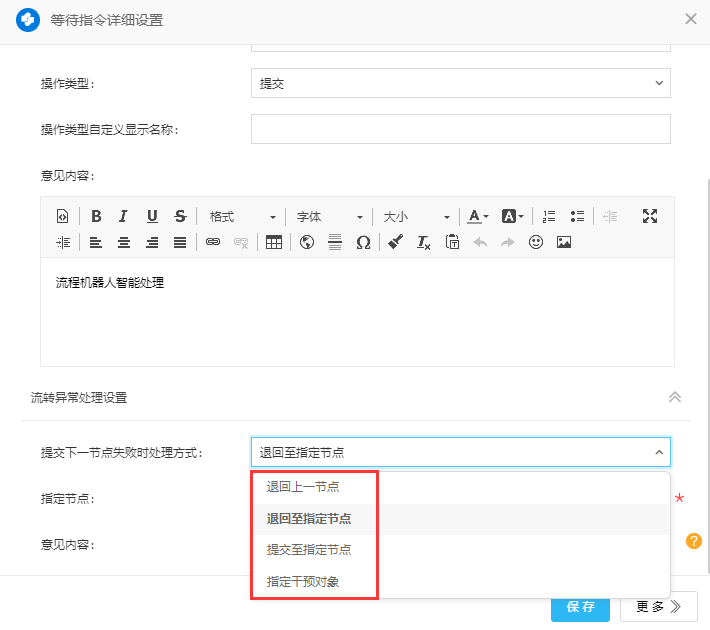Click the 保存 button

[x=580, y=606]
